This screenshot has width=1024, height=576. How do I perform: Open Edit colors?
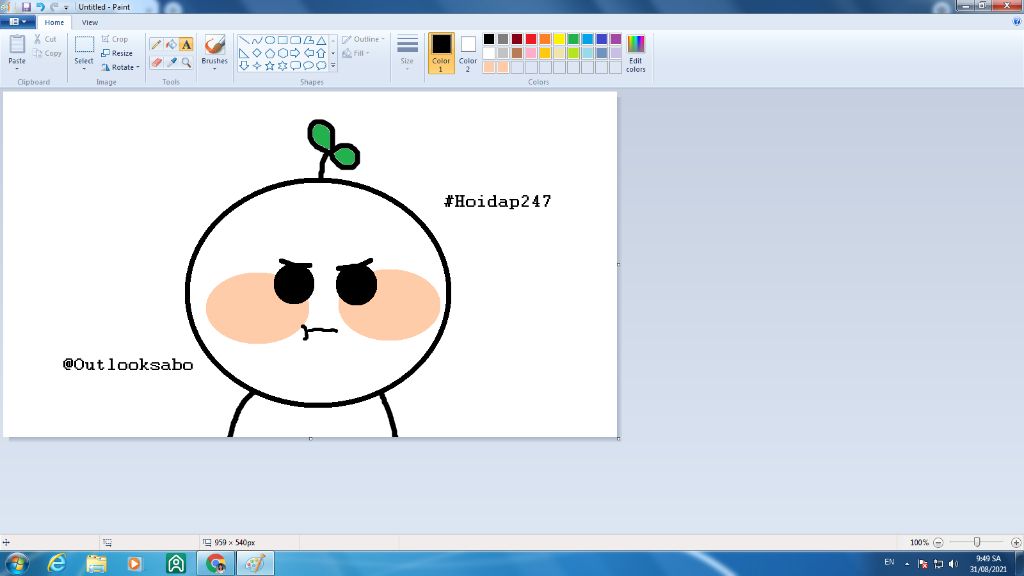point(635,53)
